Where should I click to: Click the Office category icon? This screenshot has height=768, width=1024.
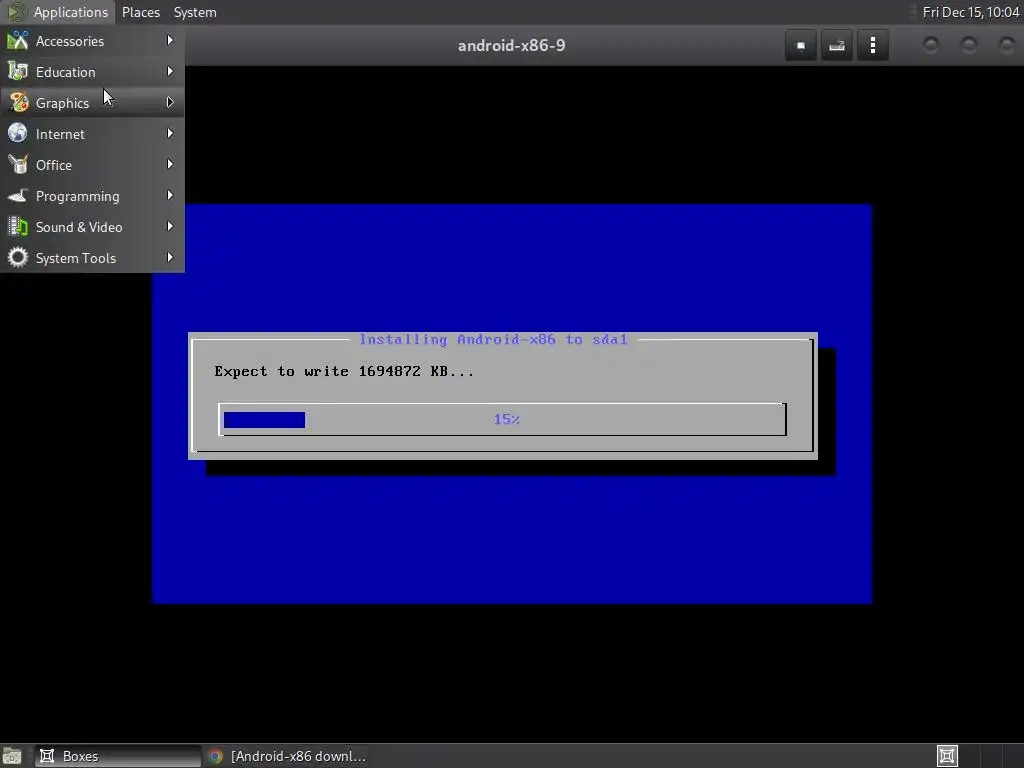click(18, 165)
